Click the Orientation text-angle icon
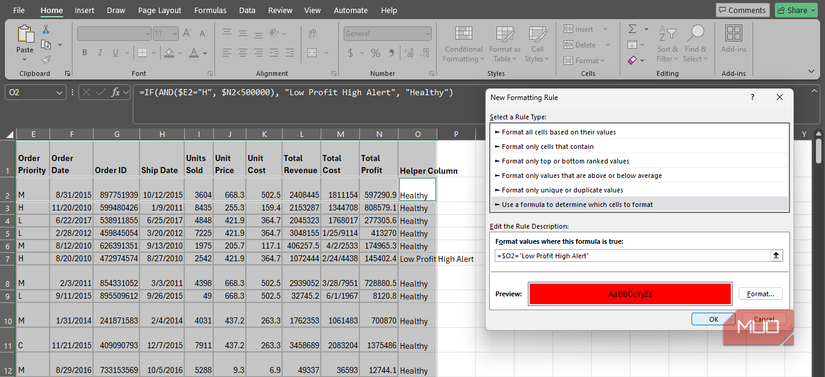The width and height of the screenshot is (825, 377). tap(274, 33)
